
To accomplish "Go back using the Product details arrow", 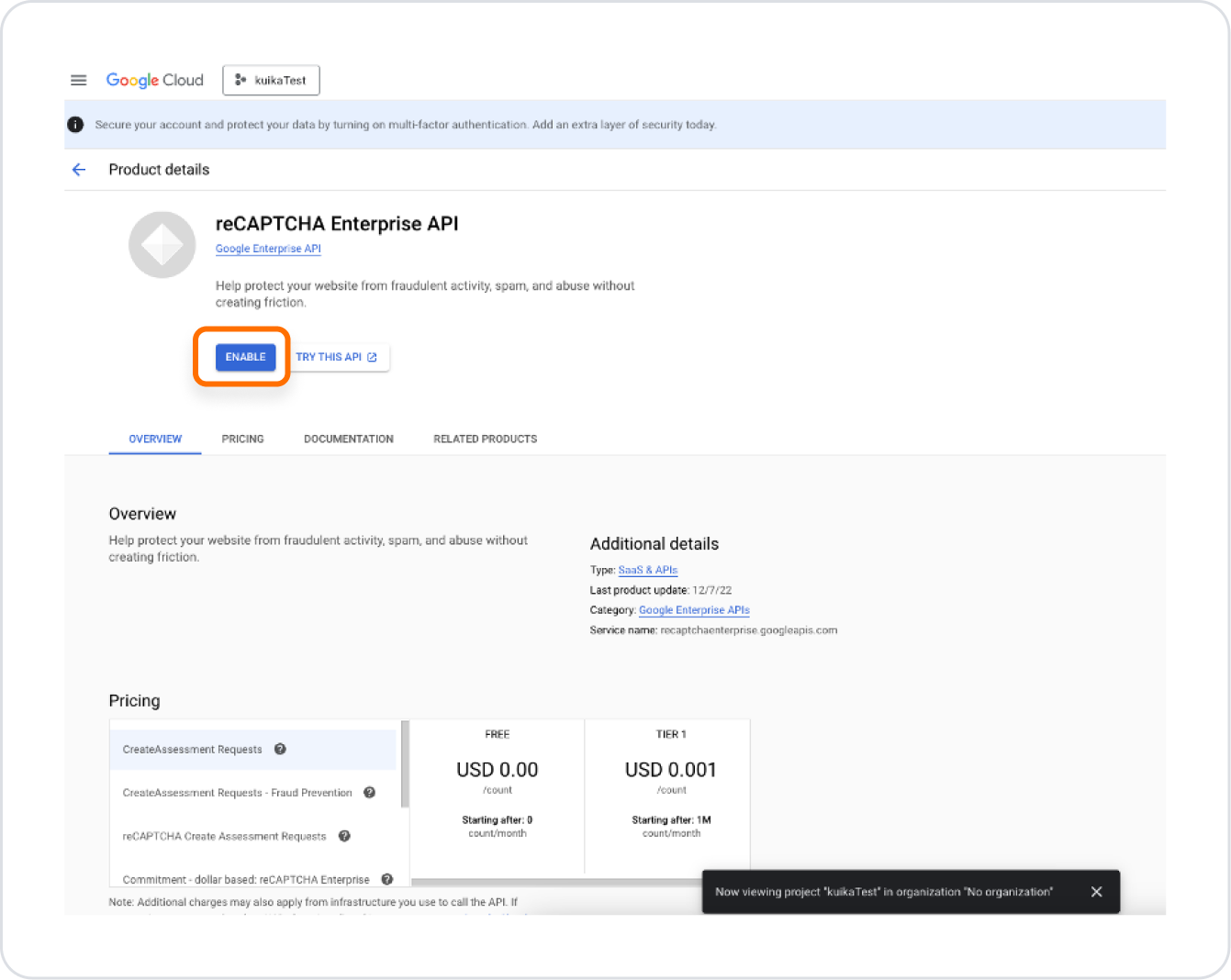I will coord(79,170).
